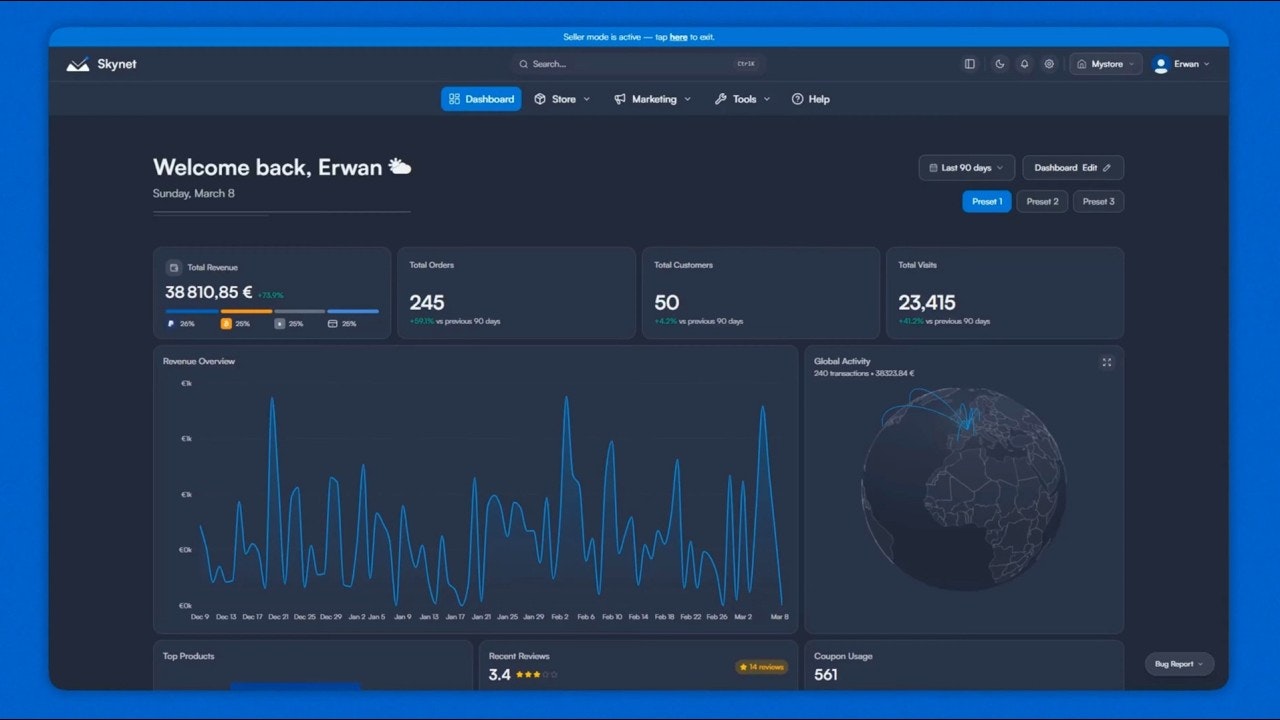Open the Mystore store selector dropdown

[x=1106, y=64]
